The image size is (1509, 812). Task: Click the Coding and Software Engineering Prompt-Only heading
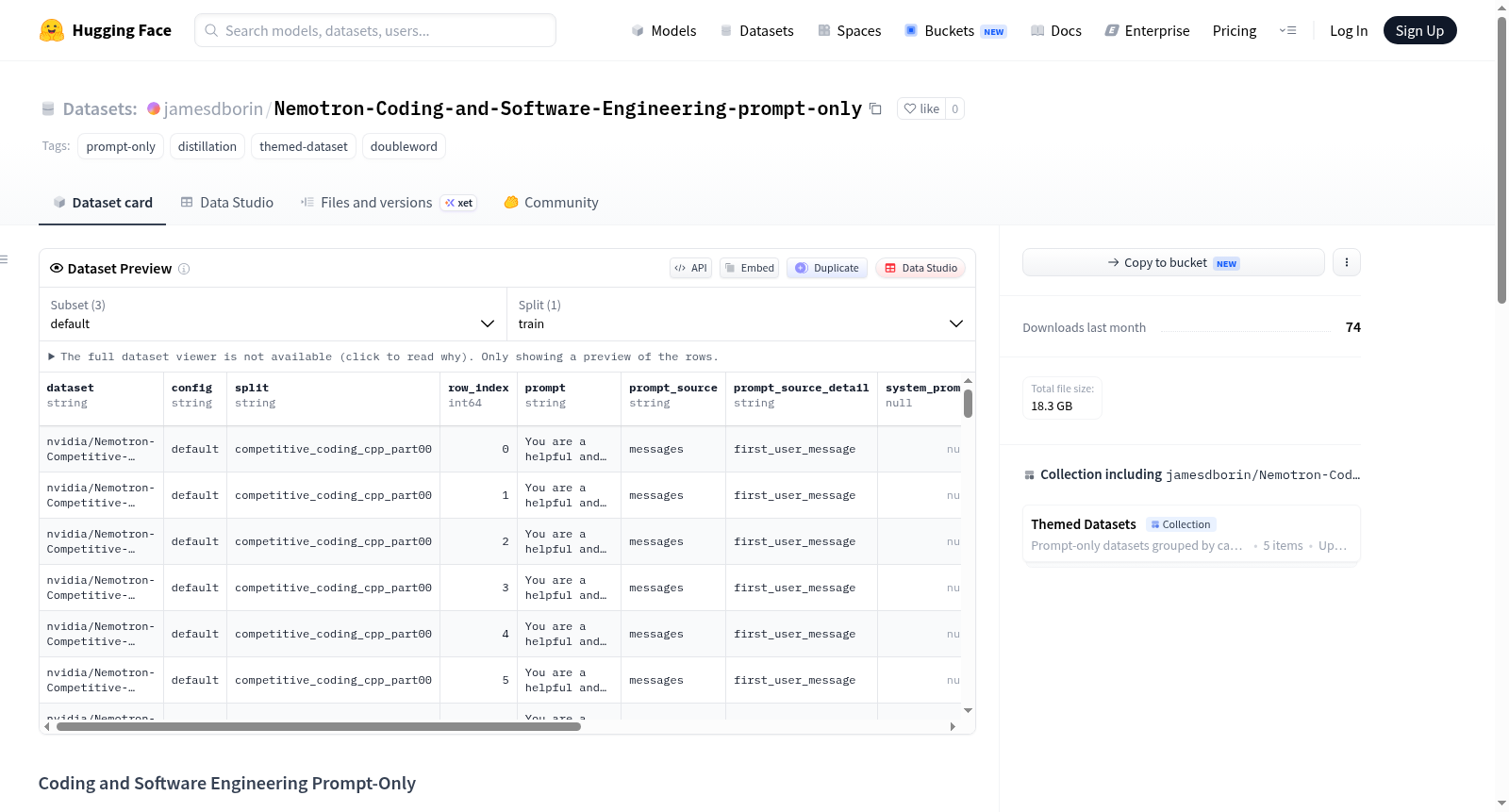point(227,784)
